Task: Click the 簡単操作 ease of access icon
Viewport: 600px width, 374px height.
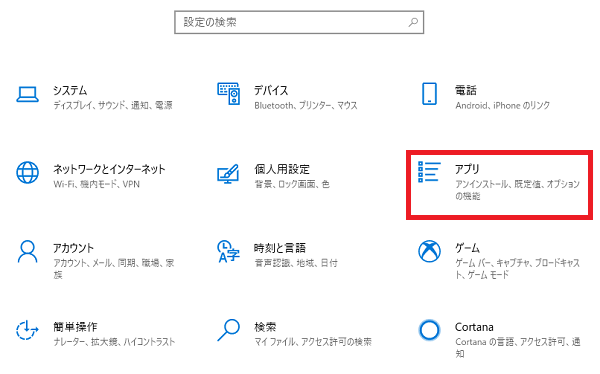Action: tap(27, 330)
